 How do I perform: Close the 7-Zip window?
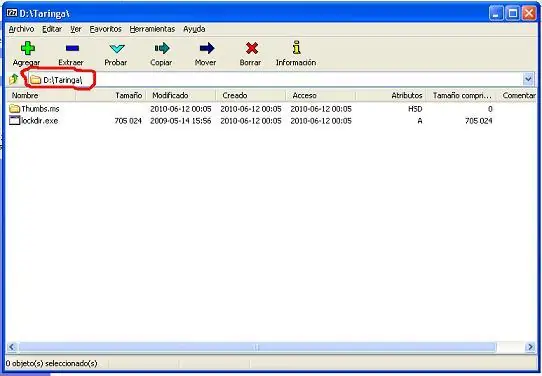click(529, 13)
